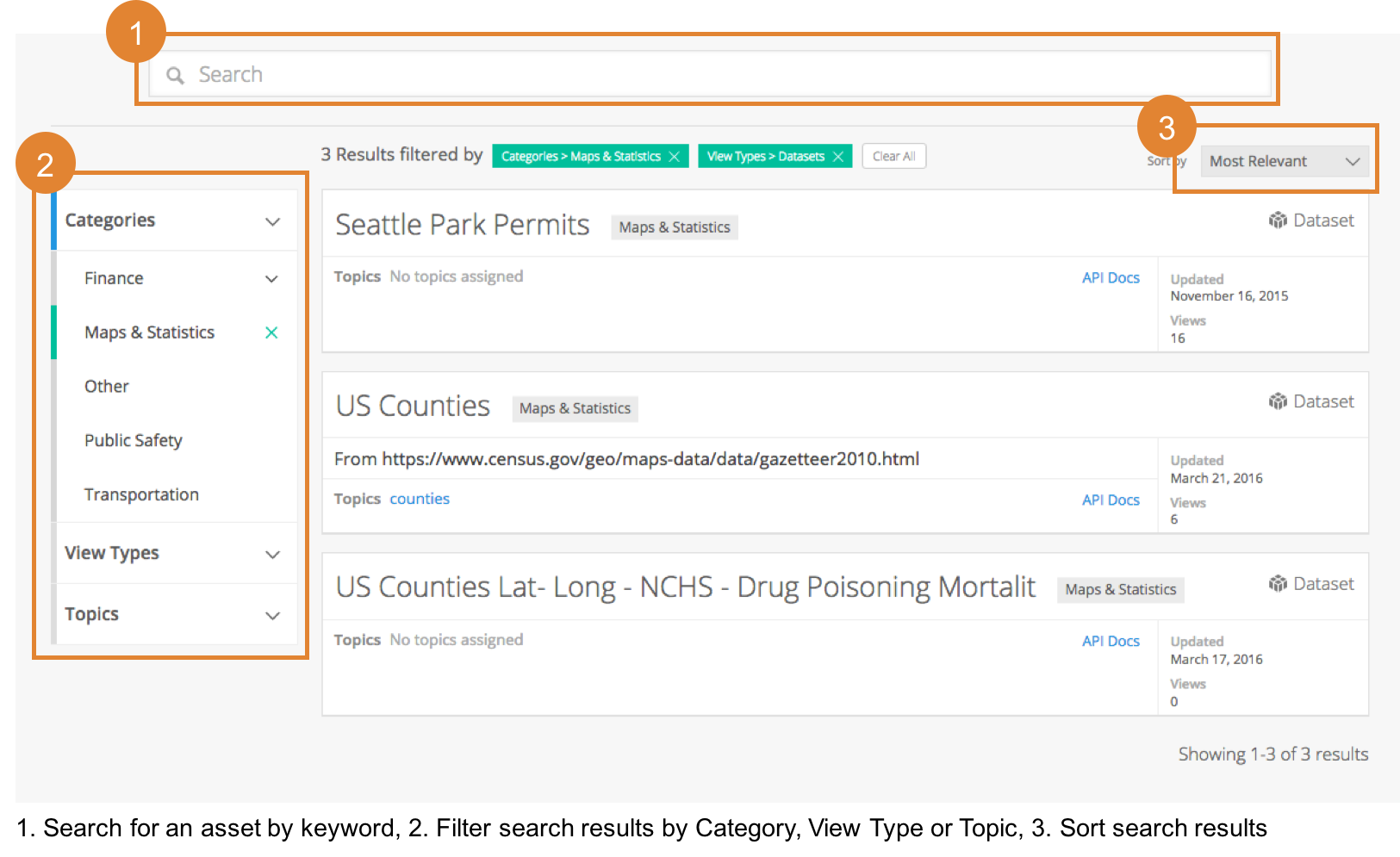Expand the View Types filter section

[272, 554]
